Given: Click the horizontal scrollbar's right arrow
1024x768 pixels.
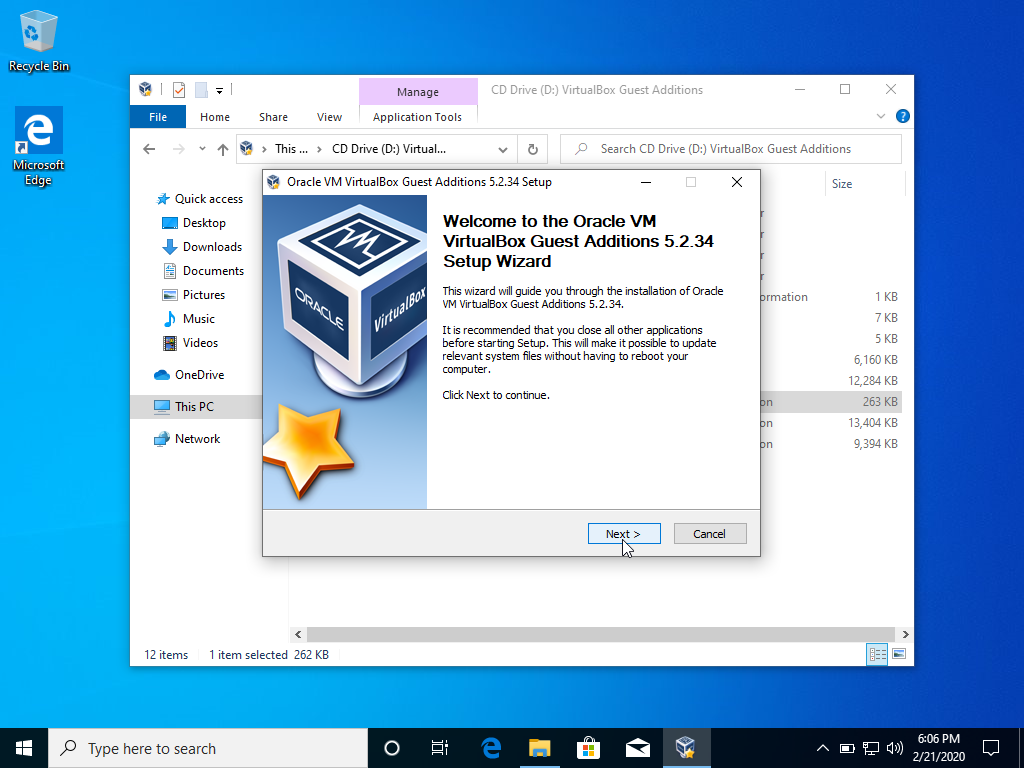Looking at the screenshot, I should 905,634.
